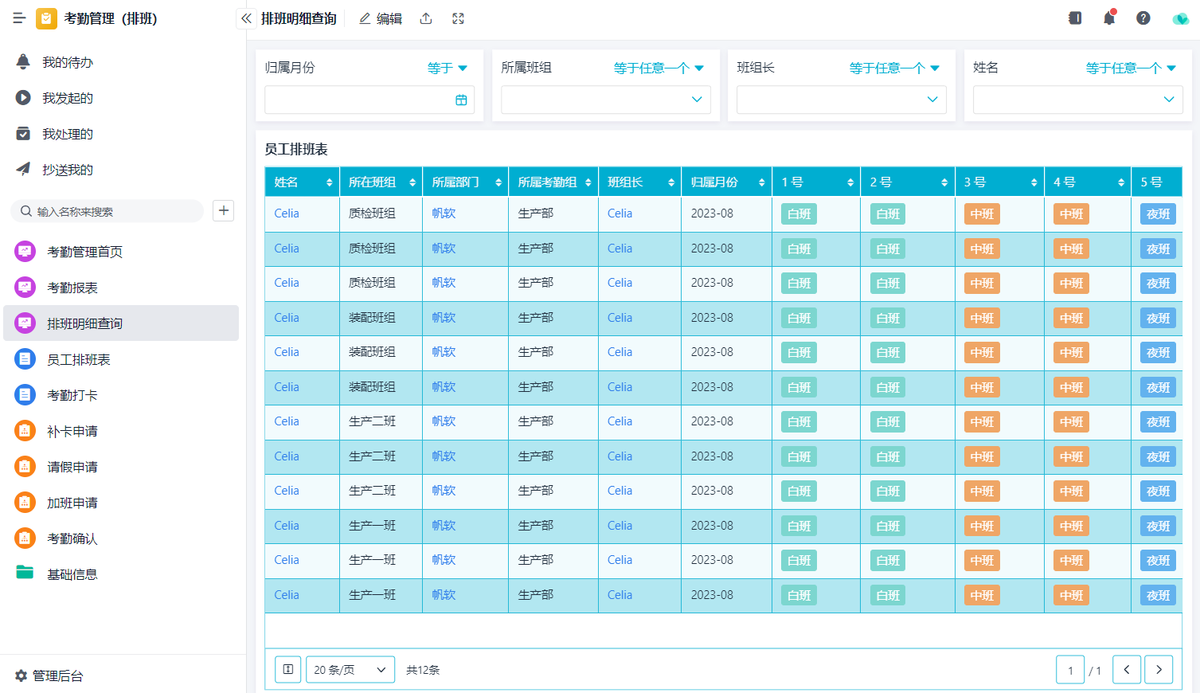Open 管理后台 at the sidebar bottom
The width and height of the screenshot is (1200, 693).
coord(57,676)
